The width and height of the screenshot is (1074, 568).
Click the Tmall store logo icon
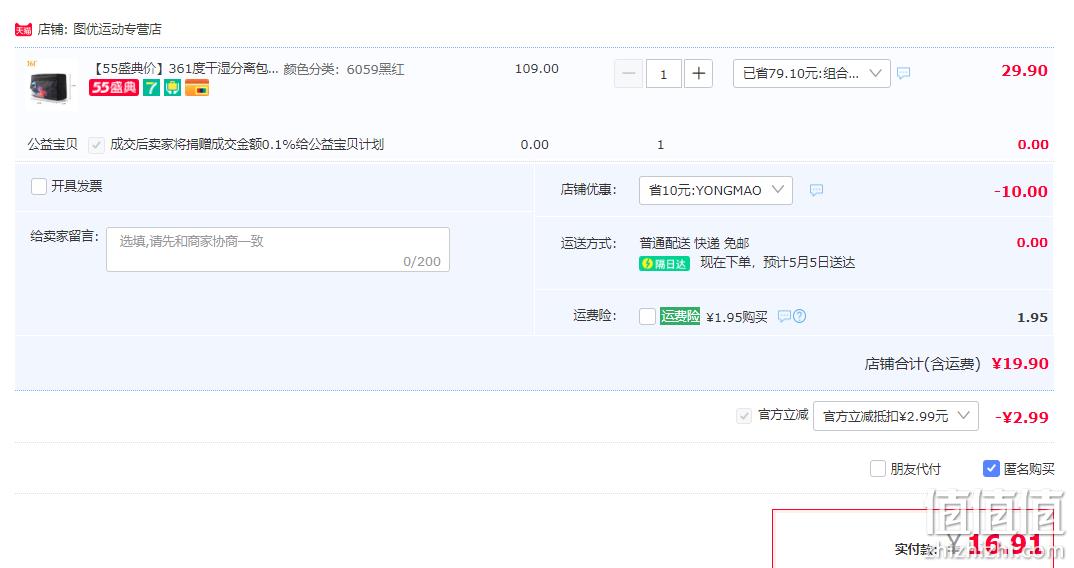tap(23, 29)
